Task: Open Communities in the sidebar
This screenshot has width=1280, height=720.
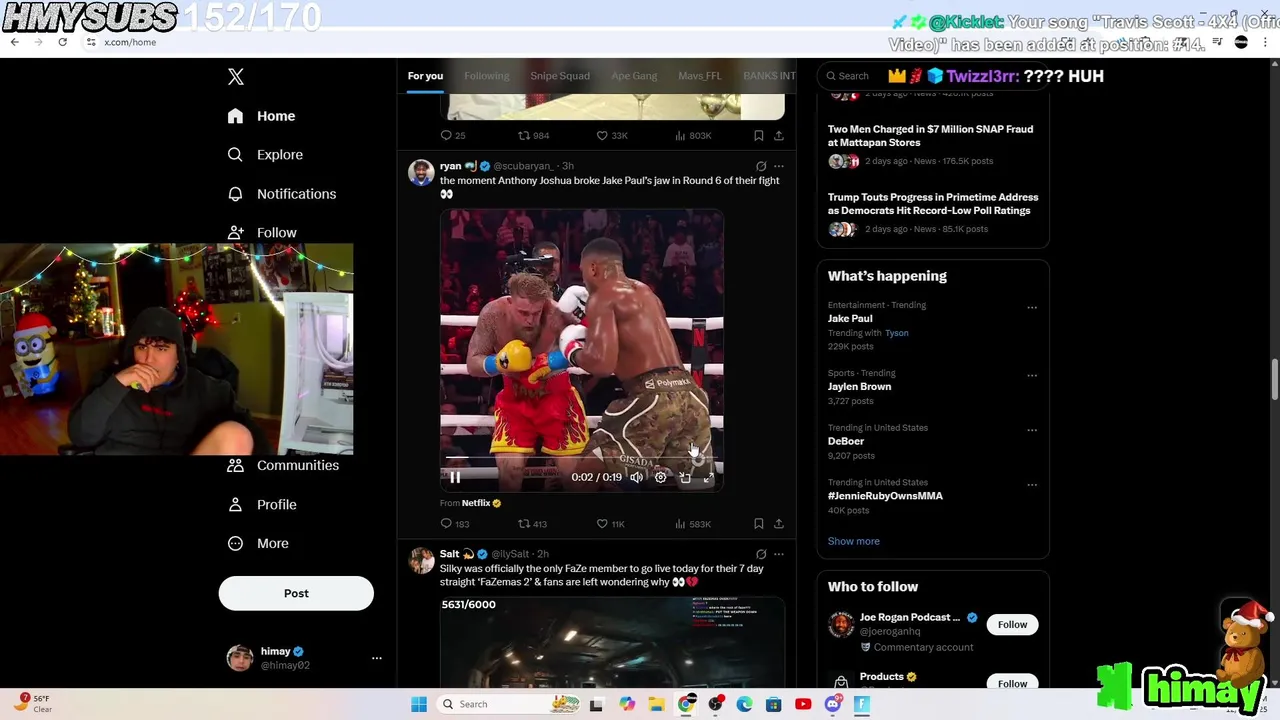Action: [283, 465]
